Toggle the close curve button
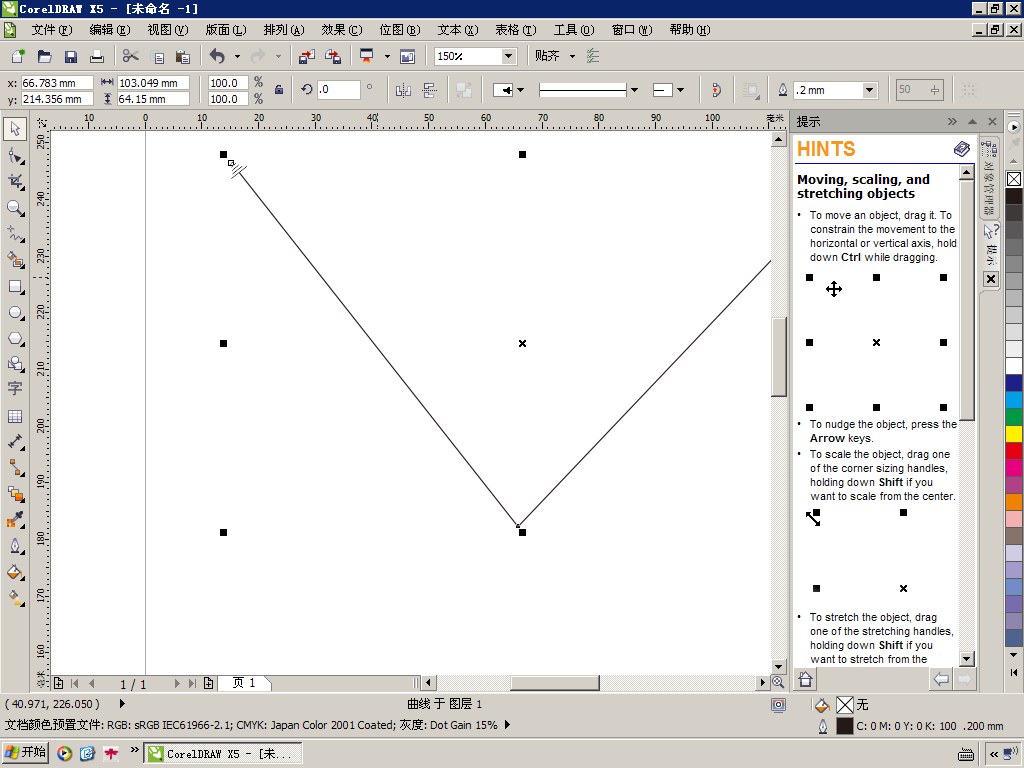1024x768 pixels. [715, 90]
